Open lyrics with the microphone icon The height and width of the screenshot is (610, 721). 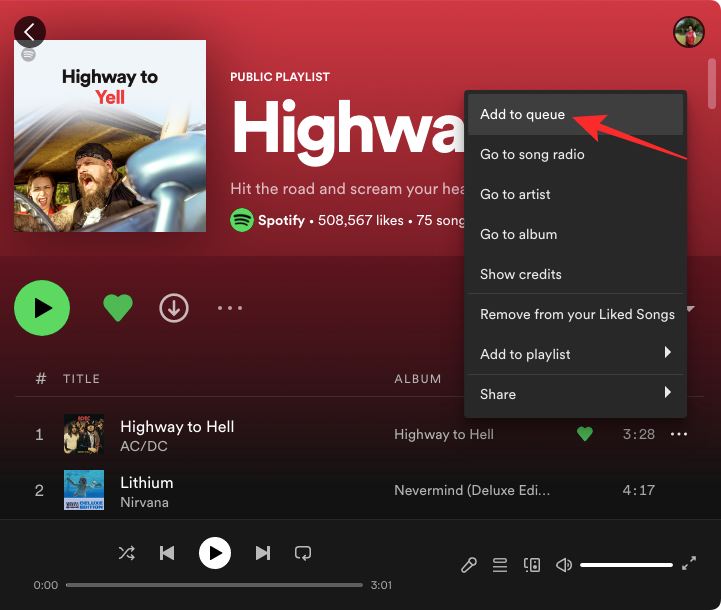click(469, 565)
